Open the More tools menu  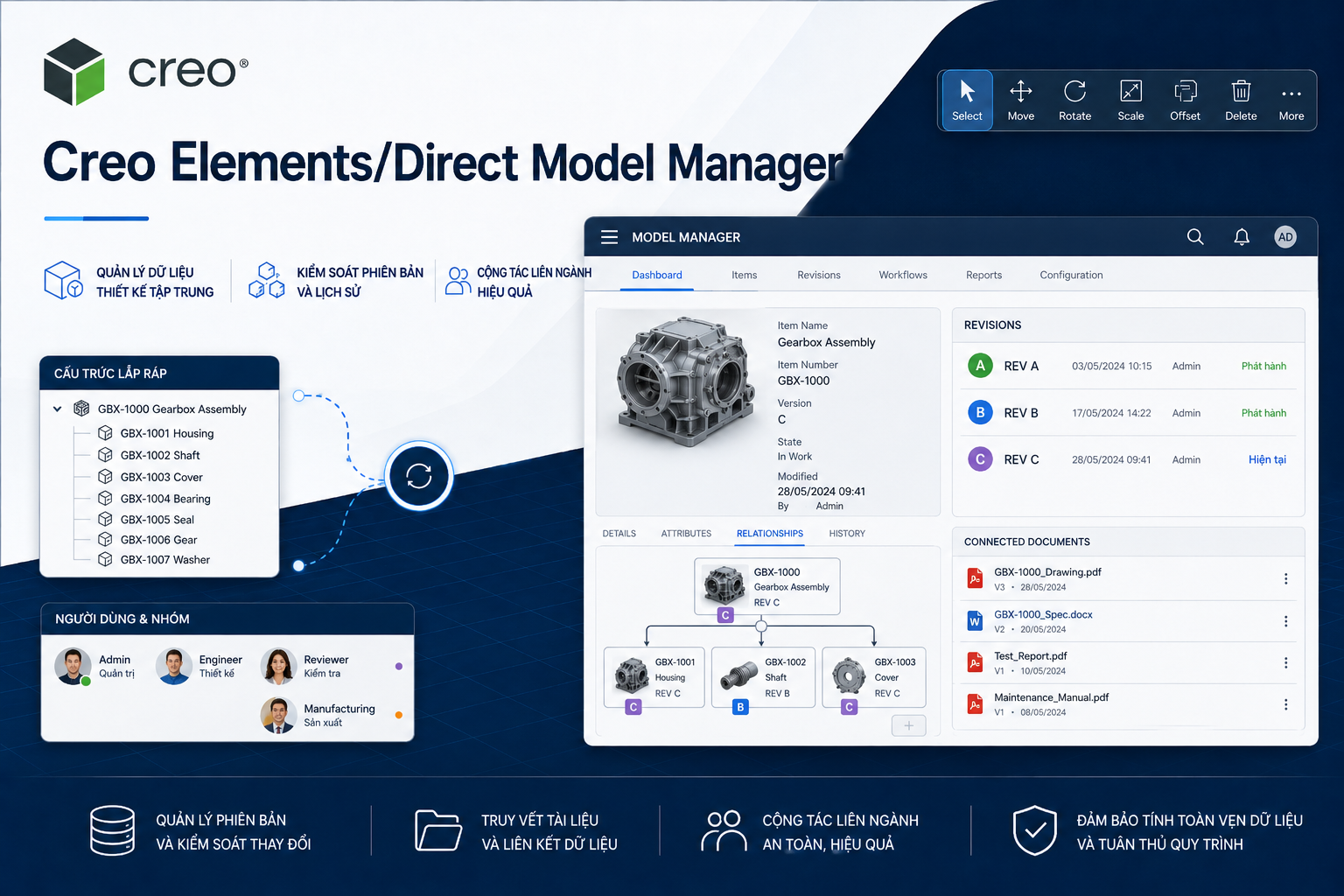tap(1291, 101)
